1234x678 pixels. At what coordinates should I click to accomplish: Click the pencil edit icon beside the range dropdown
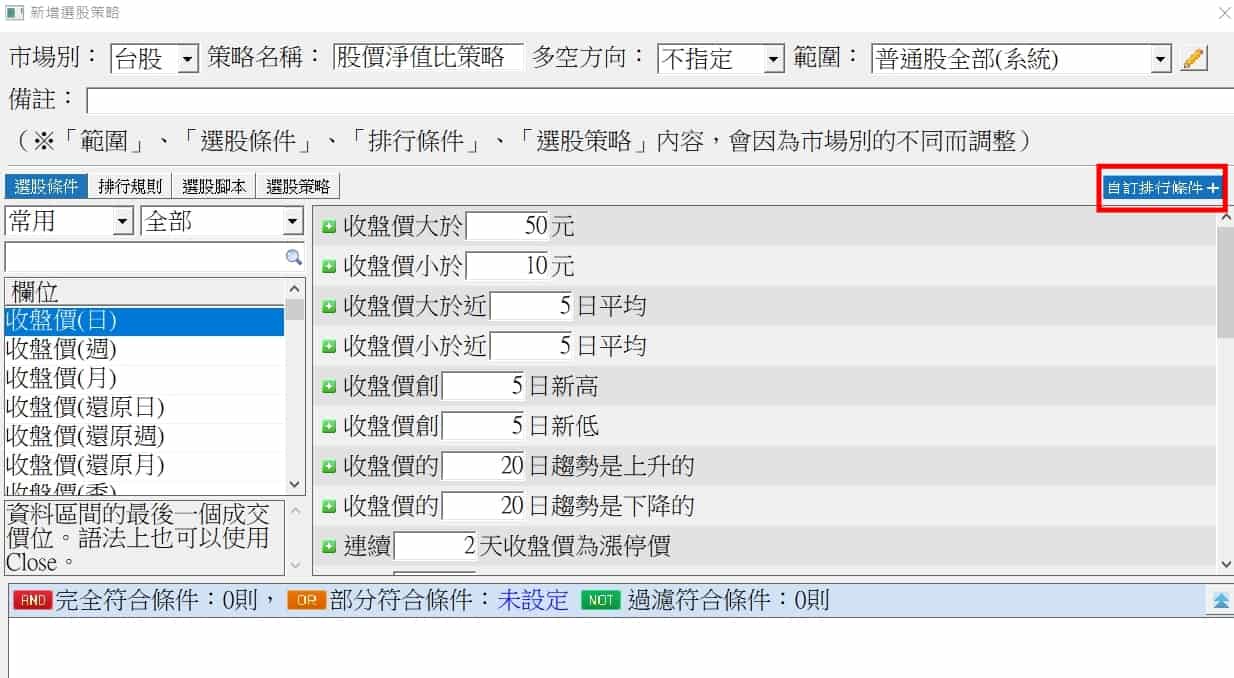(x=1193, y=58)
